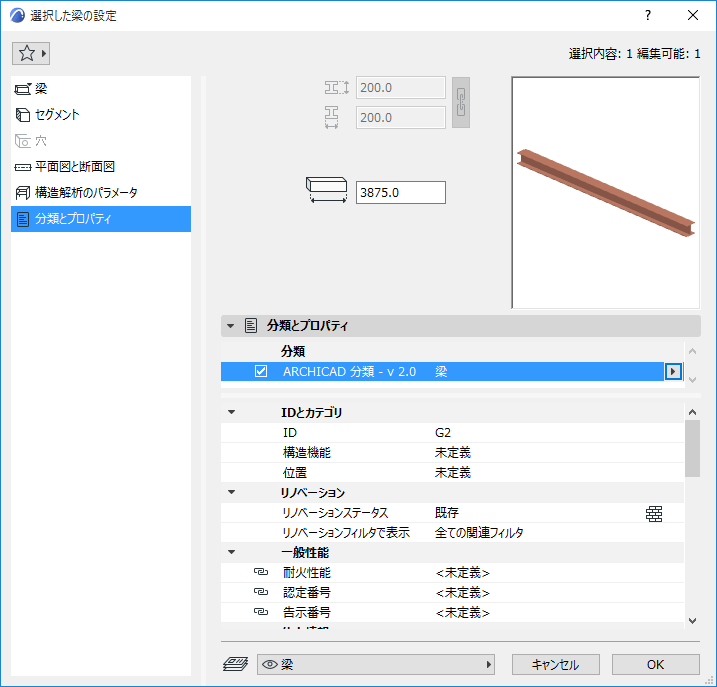Click the 穴 hole icon in sidebar

coord(23,141)
